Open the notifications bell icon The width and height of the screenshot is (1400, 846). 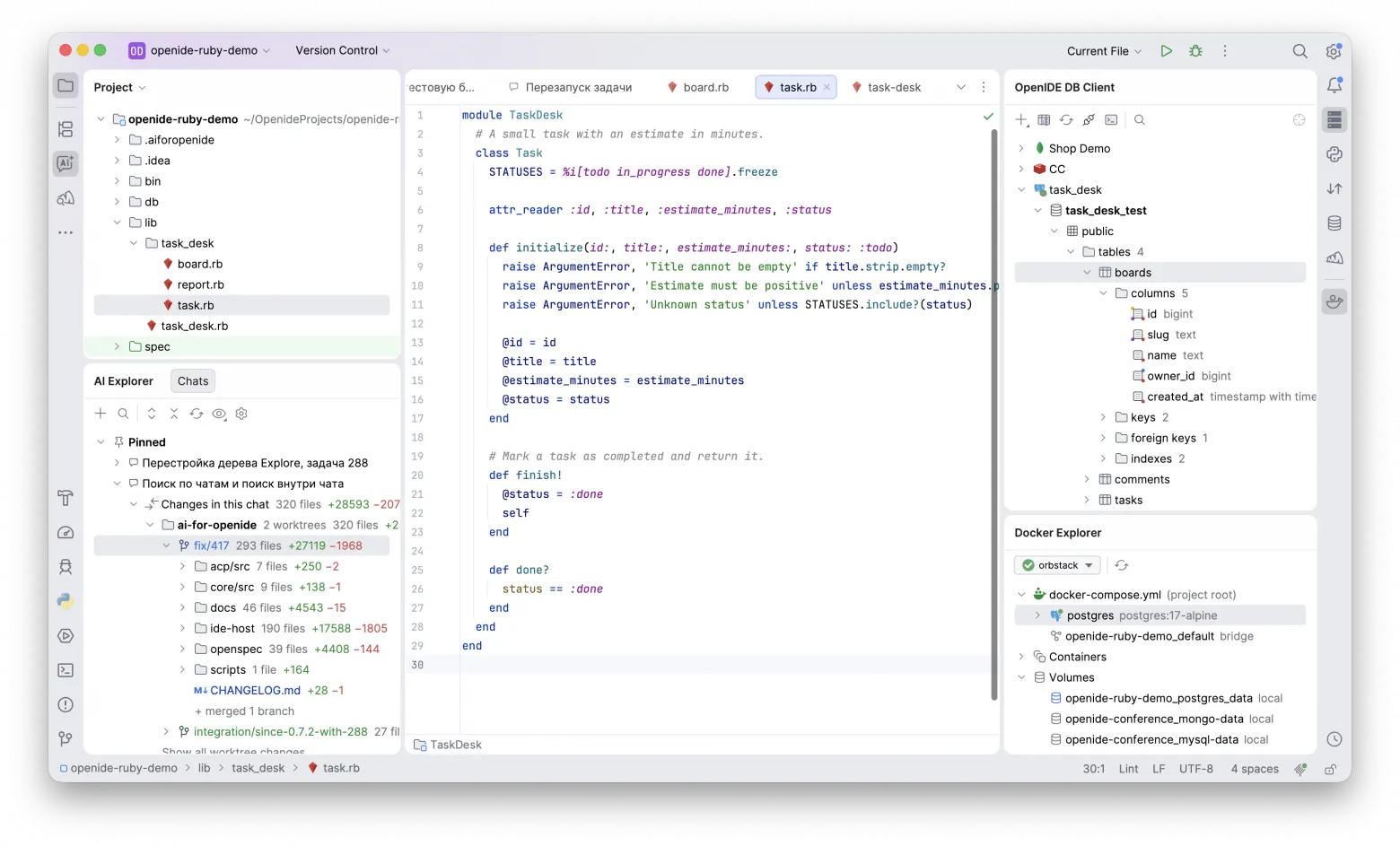pos(1334,85)
